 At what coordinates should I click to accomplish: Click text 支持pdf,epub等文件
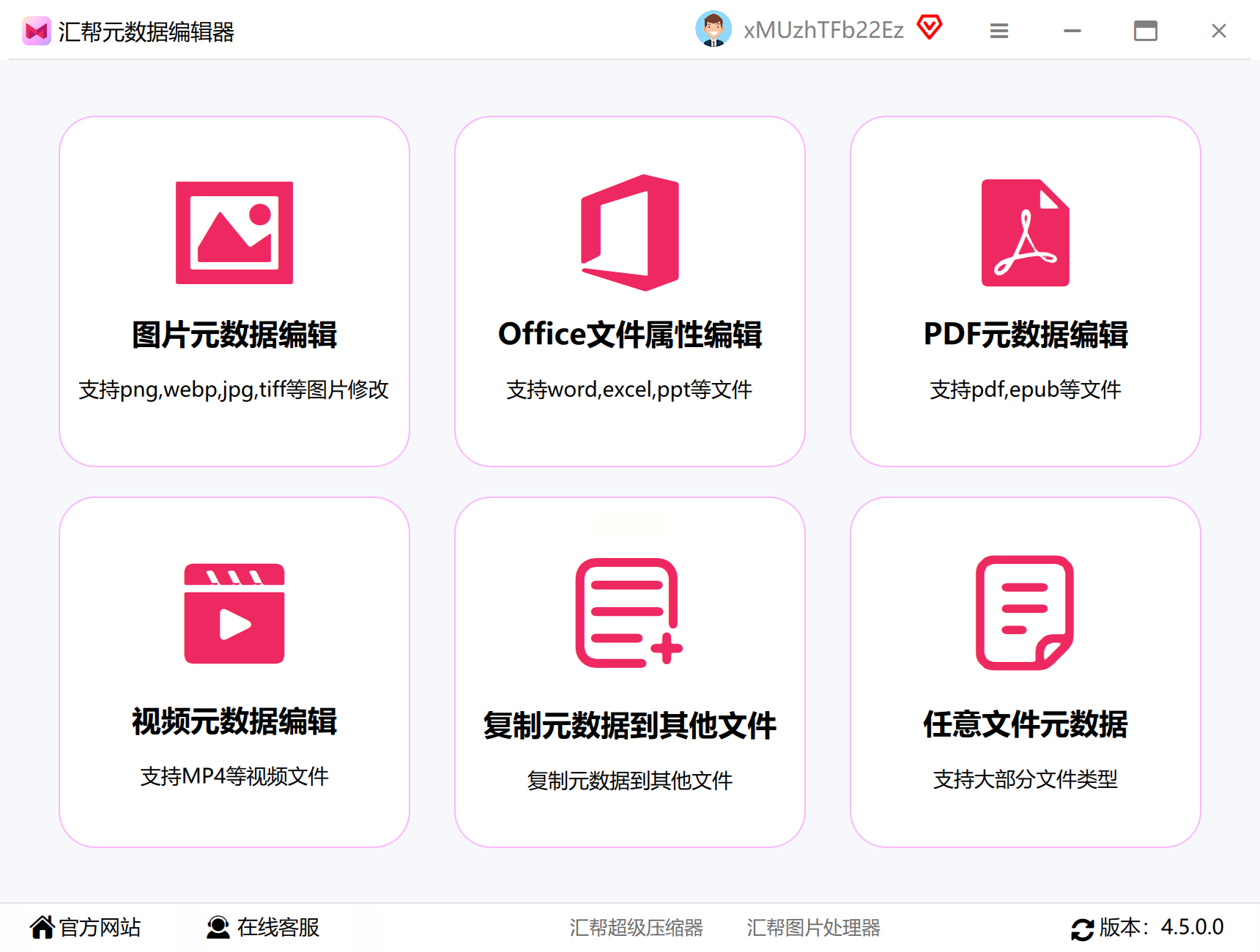[x=1026, y=390]
